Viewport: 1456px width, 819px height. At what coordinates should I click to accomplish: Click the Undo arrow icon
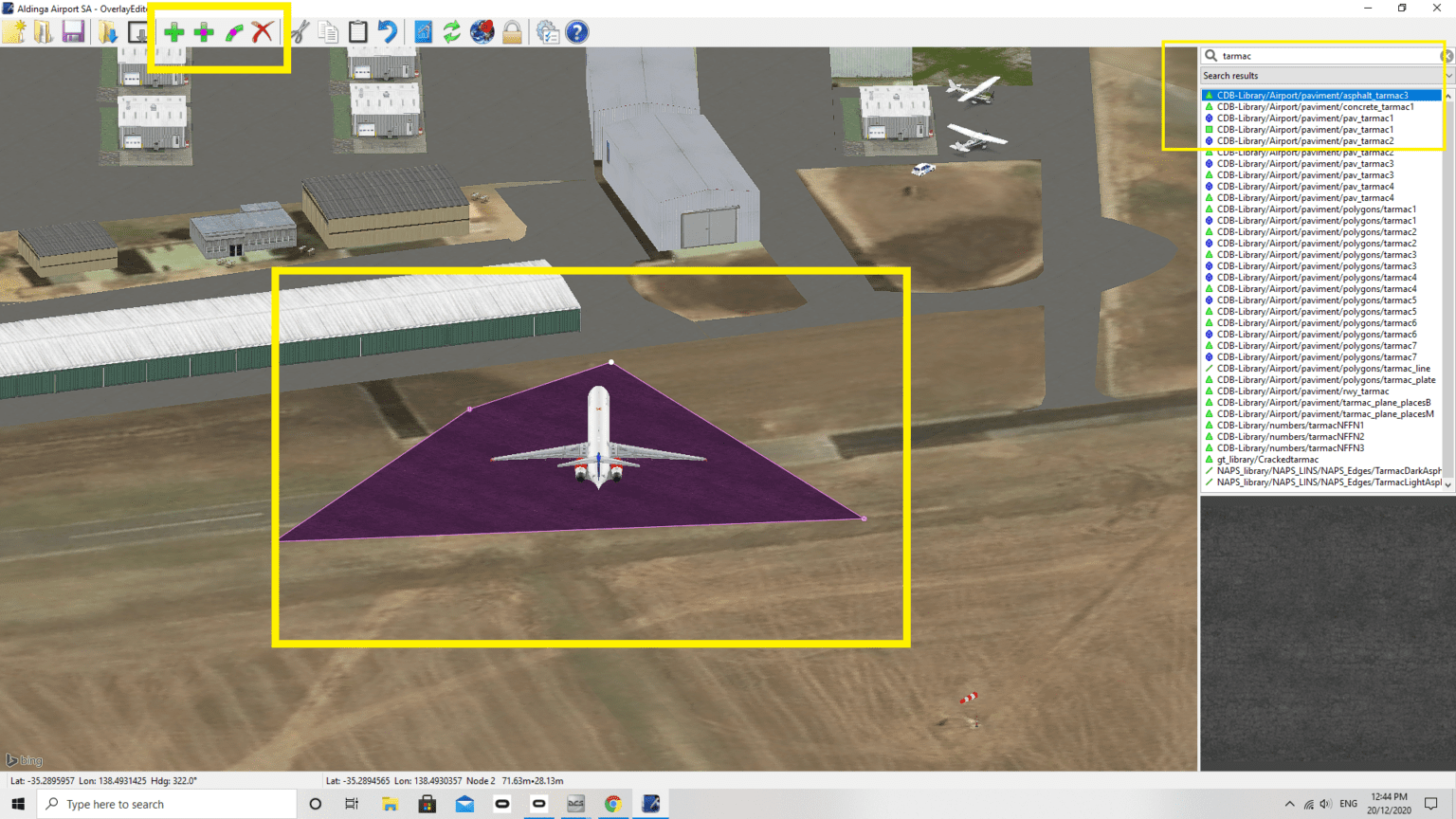pos(387,31)
